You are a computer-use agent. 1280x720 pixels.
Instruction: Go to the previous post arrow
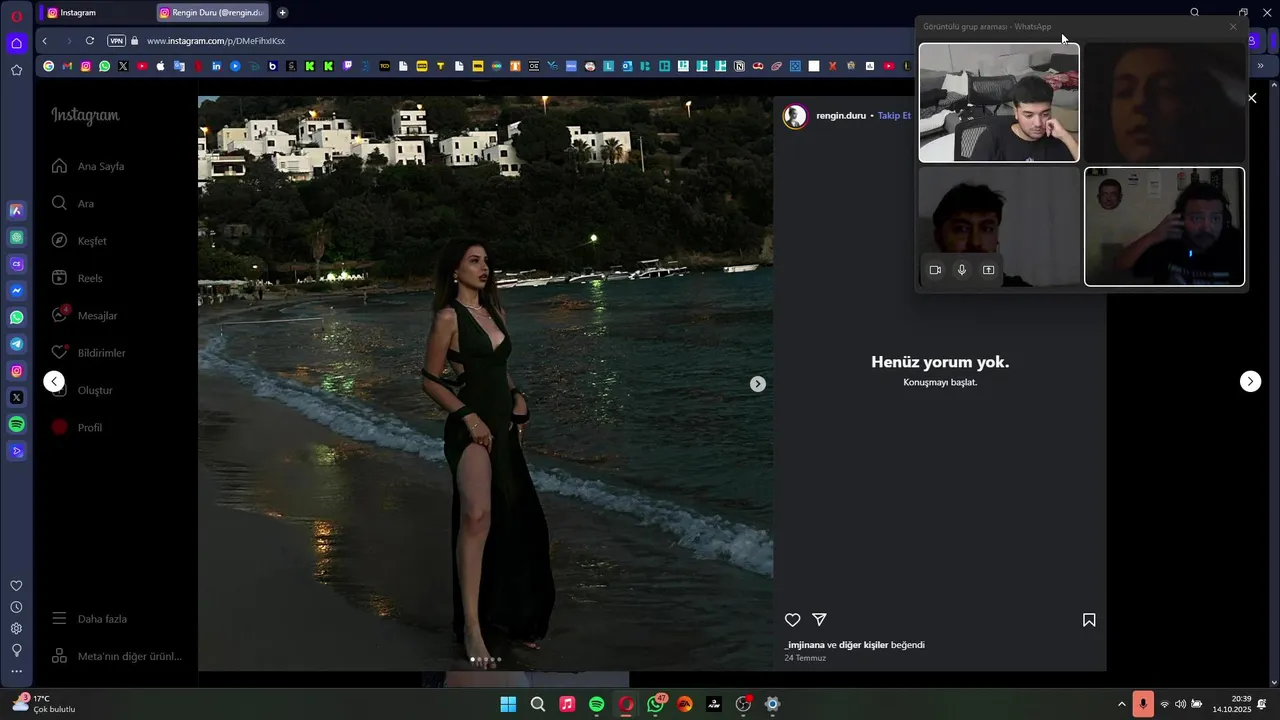54,381
